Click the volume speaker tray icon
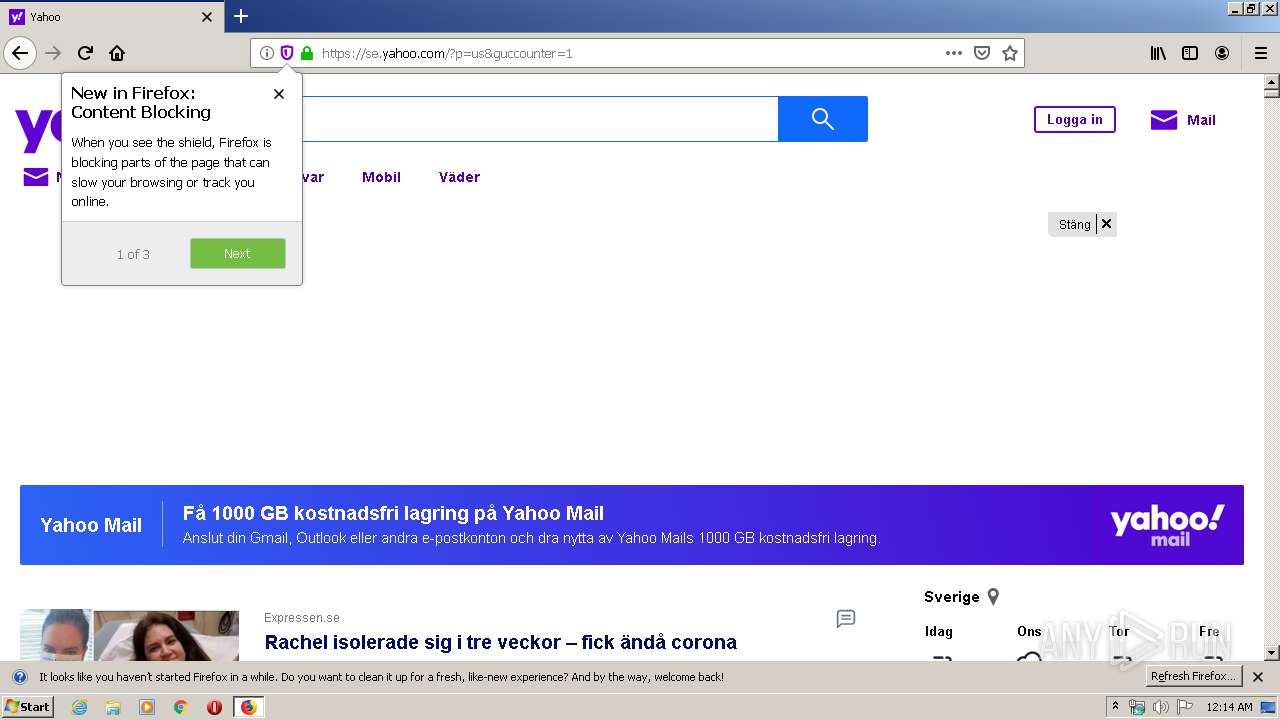Viewport: 1280px width, 720px height. 1161,707
